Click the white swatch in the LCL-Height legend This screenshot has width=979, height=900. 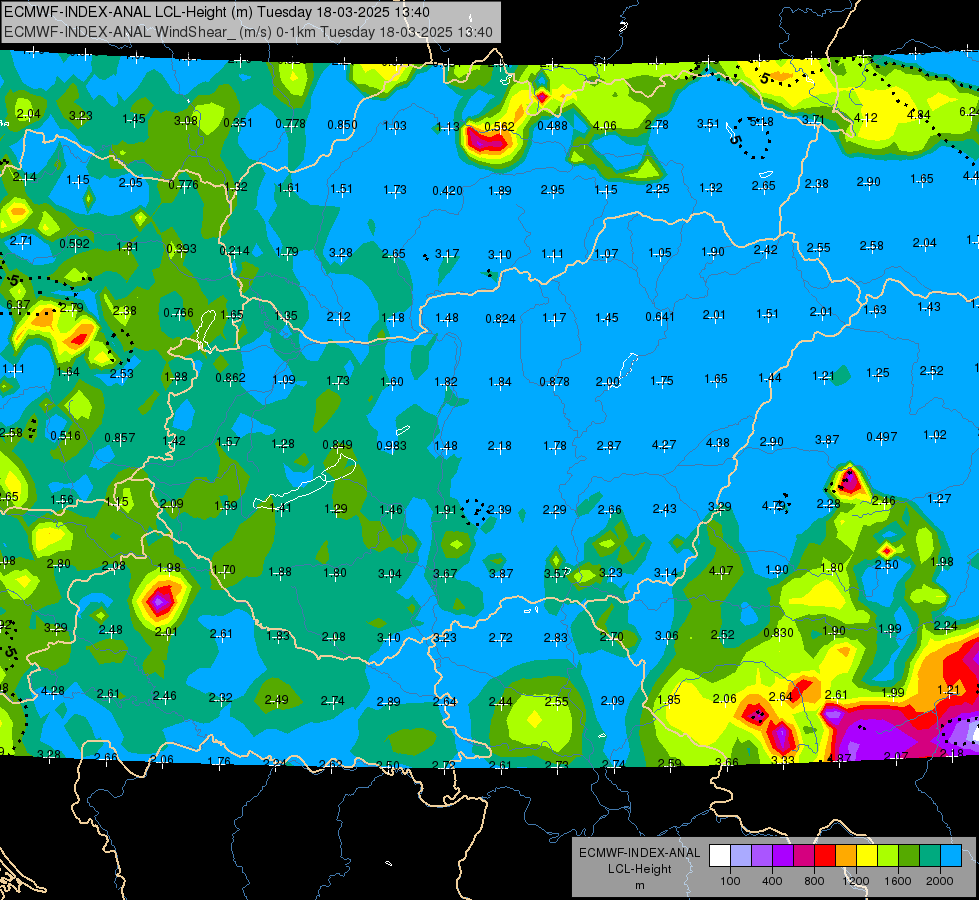[x=720, y=855]
